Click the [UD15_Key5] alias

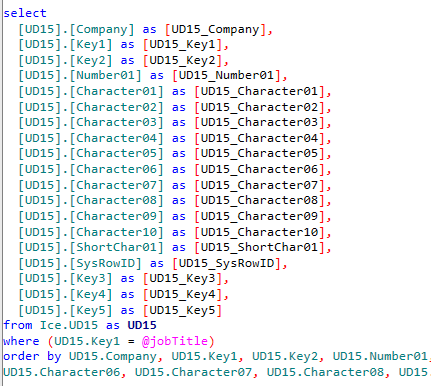(182, 310)
